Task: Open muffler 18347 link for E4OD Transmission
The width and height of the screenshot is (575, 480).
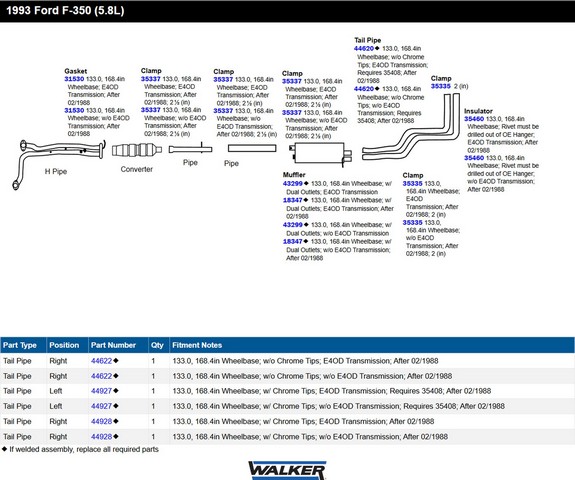Action: click(x=293, y=200)
